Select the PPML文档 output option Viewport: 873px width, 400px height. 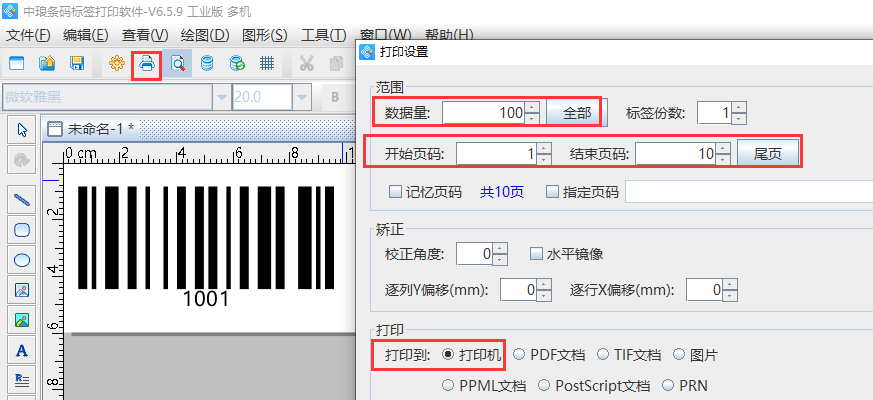(x=448, y=386)
